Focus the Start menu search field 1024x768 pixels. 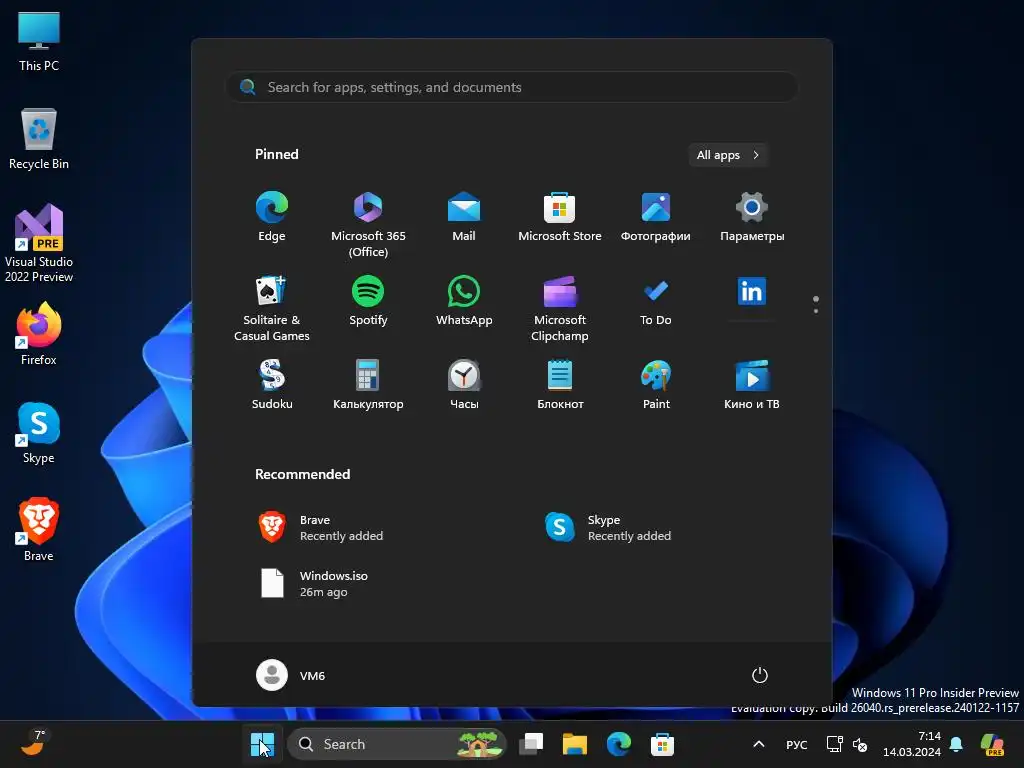point(512,87)
